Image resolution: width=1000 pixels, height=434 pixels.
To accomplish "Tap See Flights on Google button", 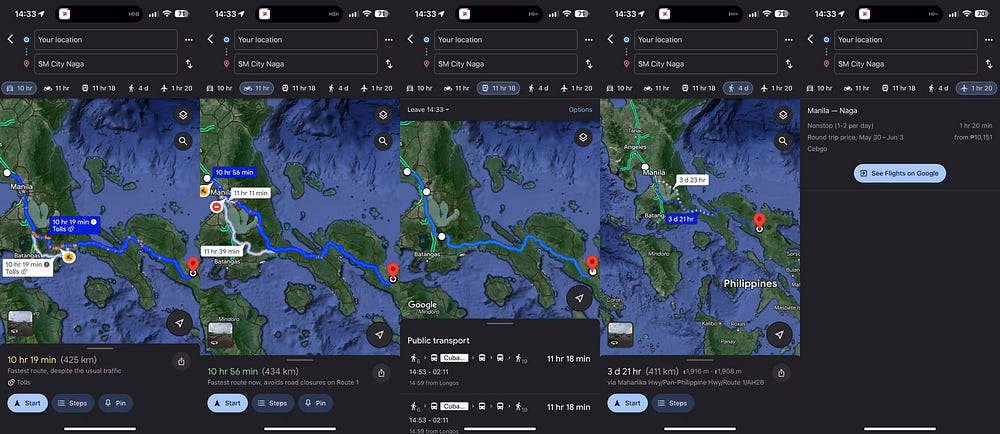I will point(900,173).
